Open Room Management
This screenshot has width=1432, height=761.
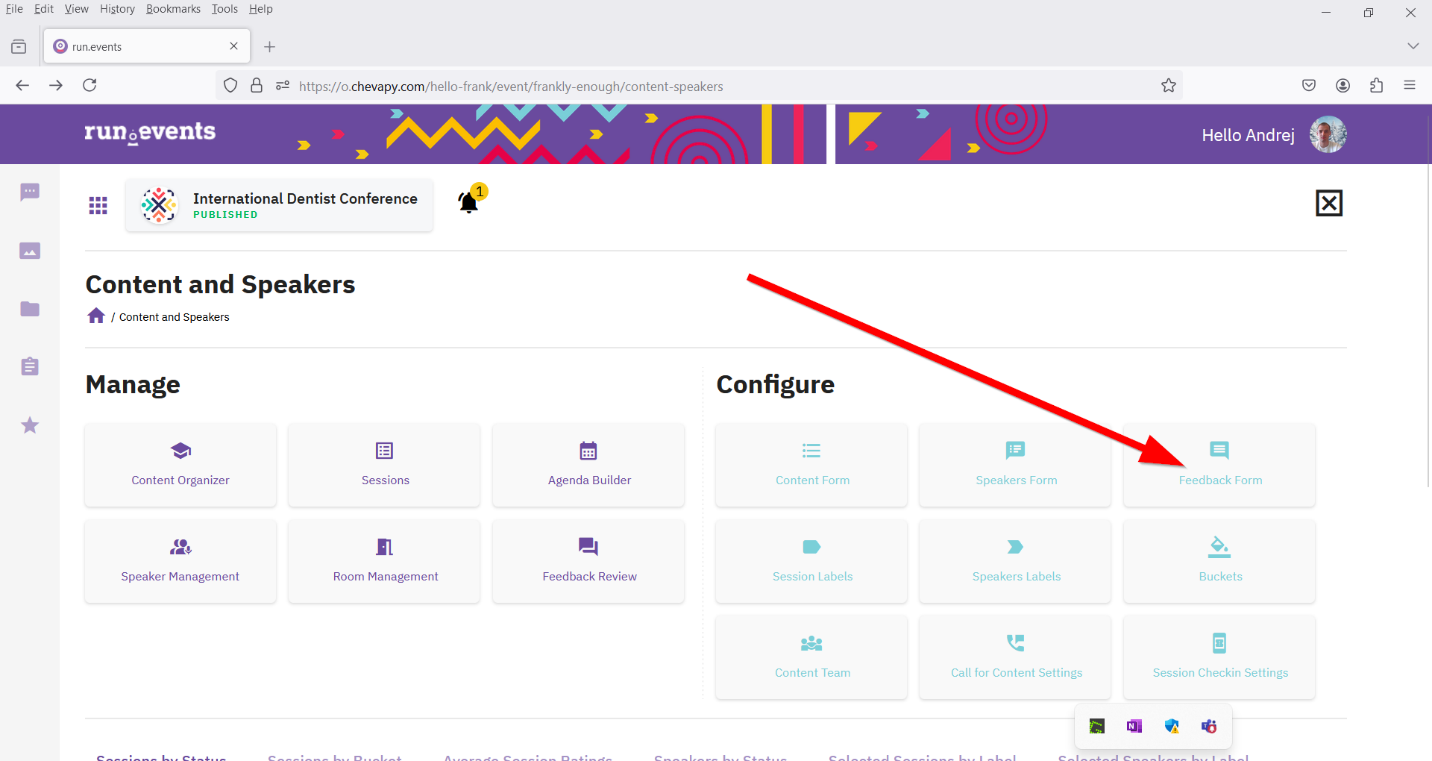point(385,561)
